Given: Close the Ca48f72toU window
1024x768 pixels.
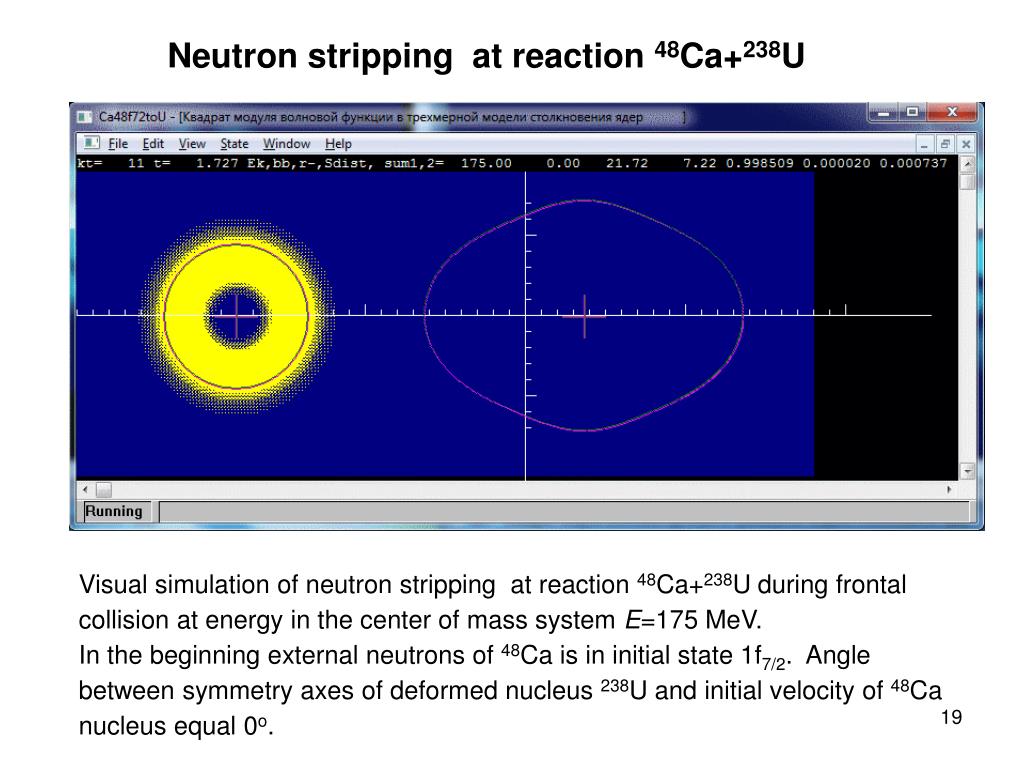Looking at the screenshot, I should click(x=952, y=112).
